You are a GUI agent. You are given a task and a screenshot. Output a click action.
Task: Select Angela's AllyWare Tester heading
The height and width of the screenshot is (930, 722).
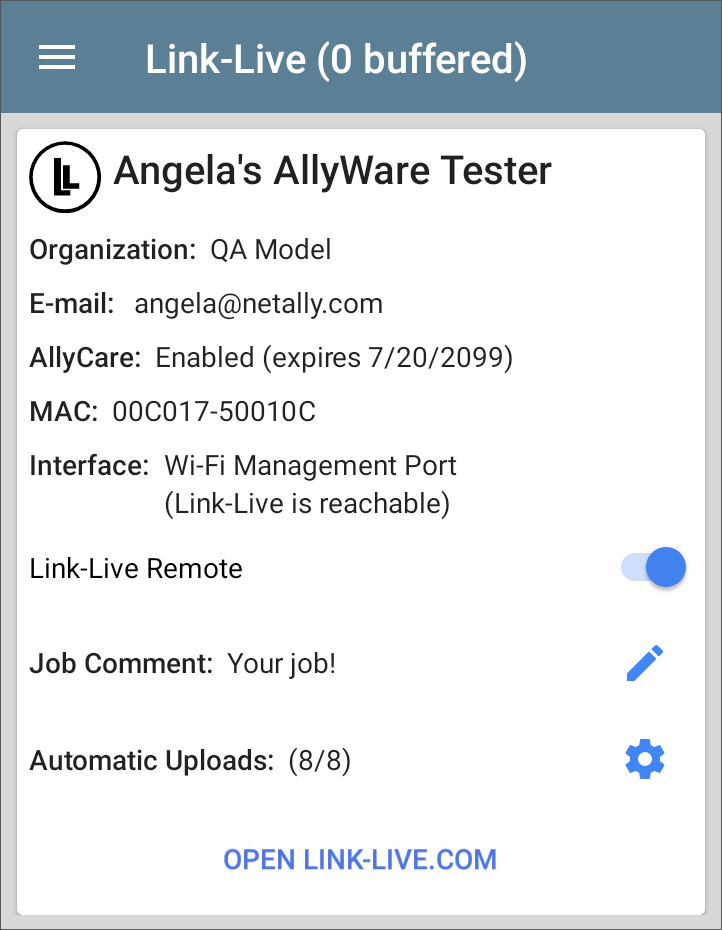coord(332,171)
